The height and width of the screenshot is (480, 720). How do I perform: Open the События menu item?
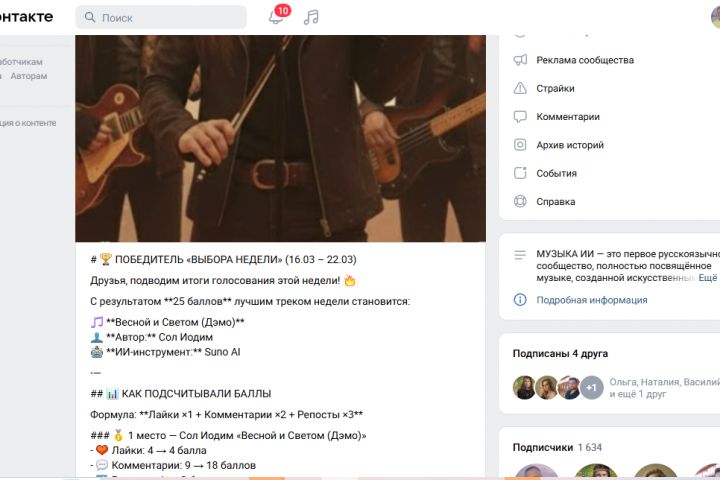pos(557,174)
